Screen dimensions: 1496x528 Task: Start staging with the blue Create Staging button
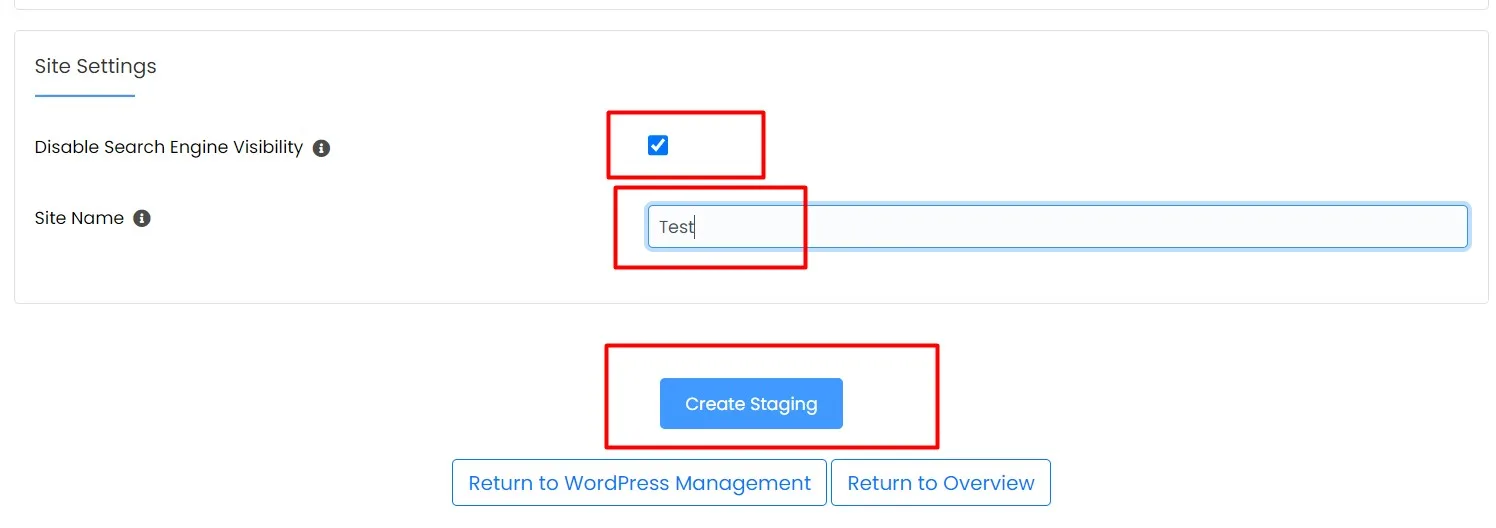(x=751, y=404)
